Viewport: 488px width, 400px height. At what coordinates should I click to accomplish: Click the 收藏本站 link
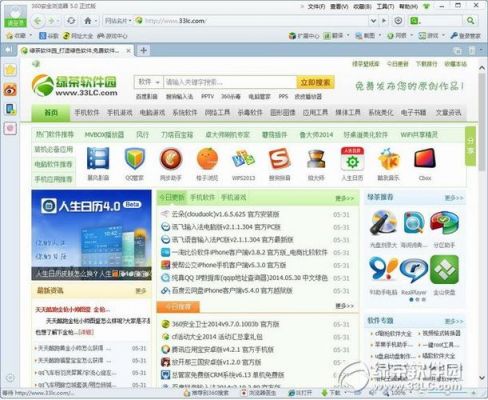click(x=455, y=64)
